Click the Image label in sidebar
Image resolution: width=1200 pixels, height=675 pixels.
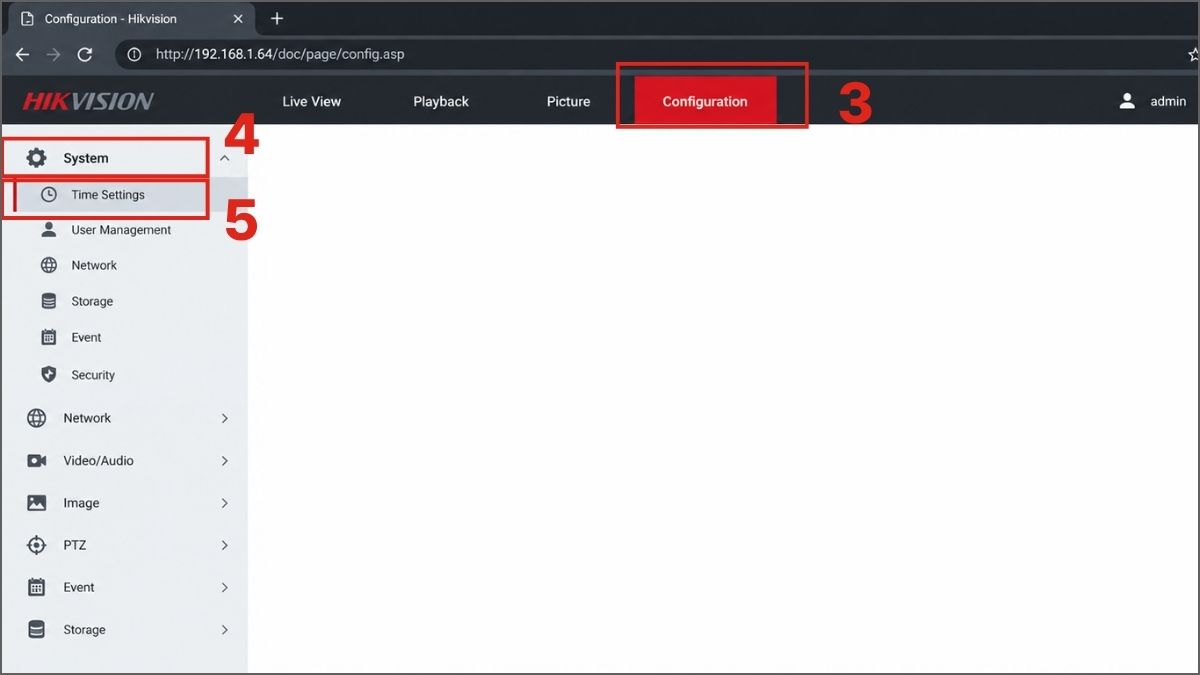(81, 503)
